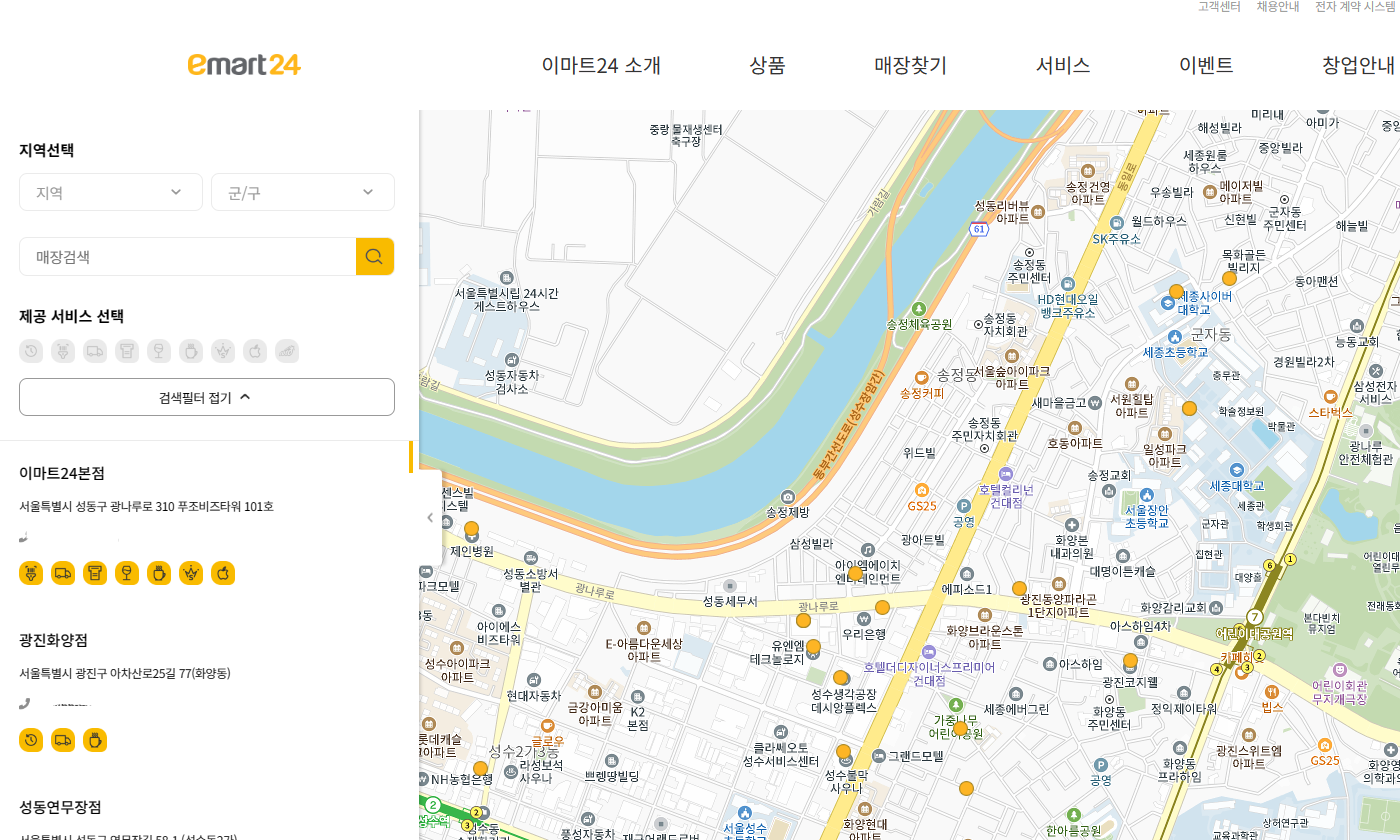The image size is (1400, 840).
Task: Click 송정체육공원 label on the map
Action: (919, 324)
